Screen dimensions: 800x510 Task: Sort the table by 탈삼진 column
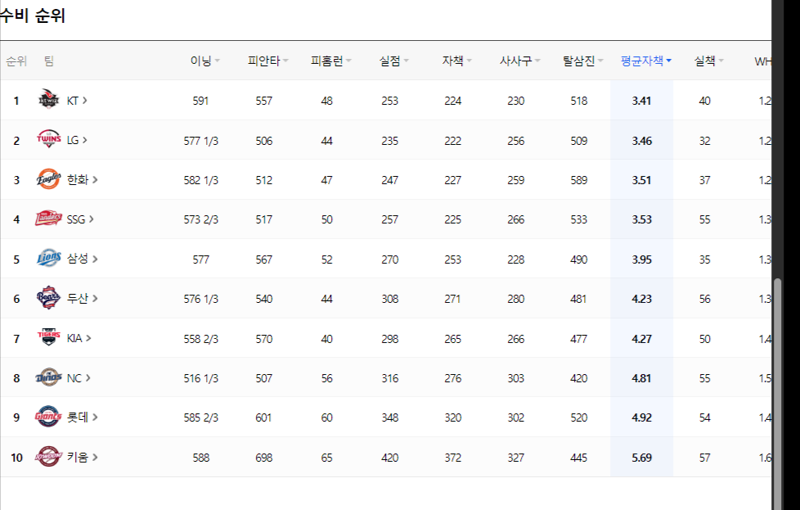click(583, 61)
